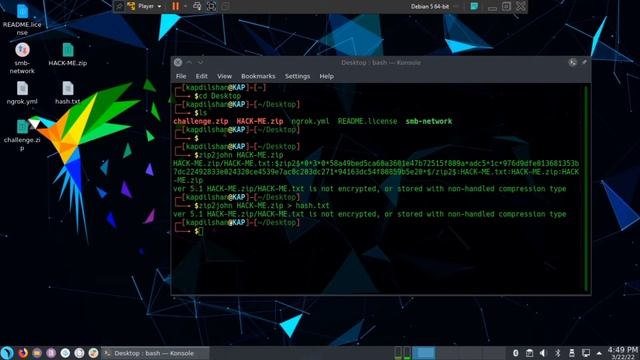Select the ngrok.yml desktop file
The height and width of the screenshot is (360, 640).
pos(22,93)
